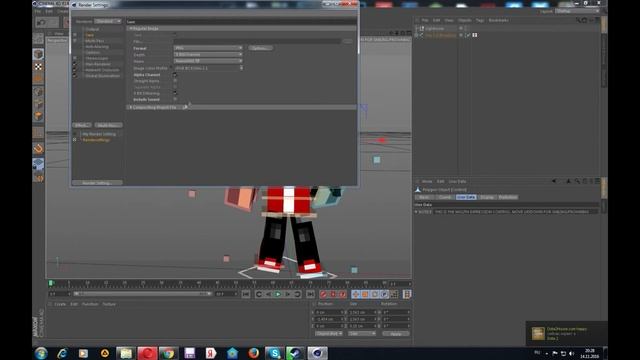Open Bookmarks menu in Object Manager
This screenshot has width=640, height=360.
coord(498,20)
